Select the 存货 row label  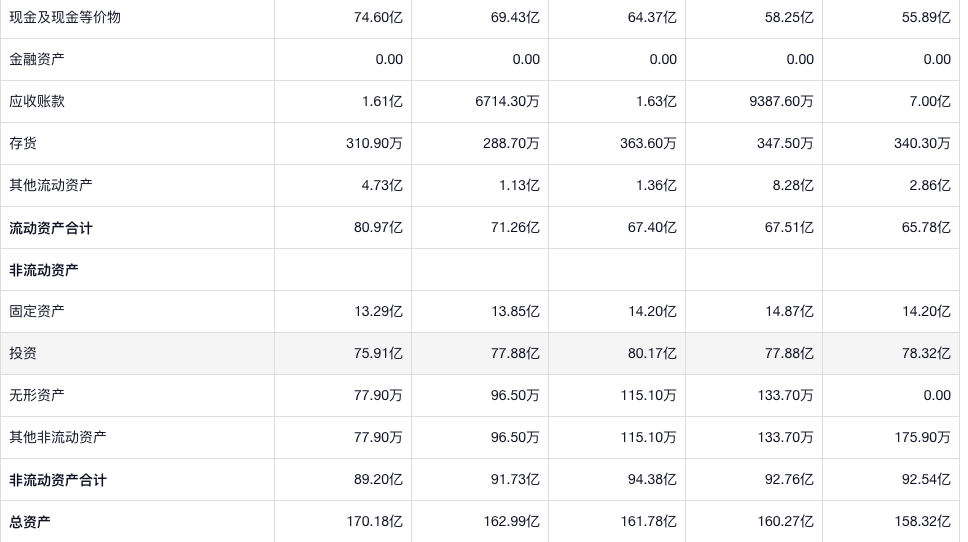point(23,143)
